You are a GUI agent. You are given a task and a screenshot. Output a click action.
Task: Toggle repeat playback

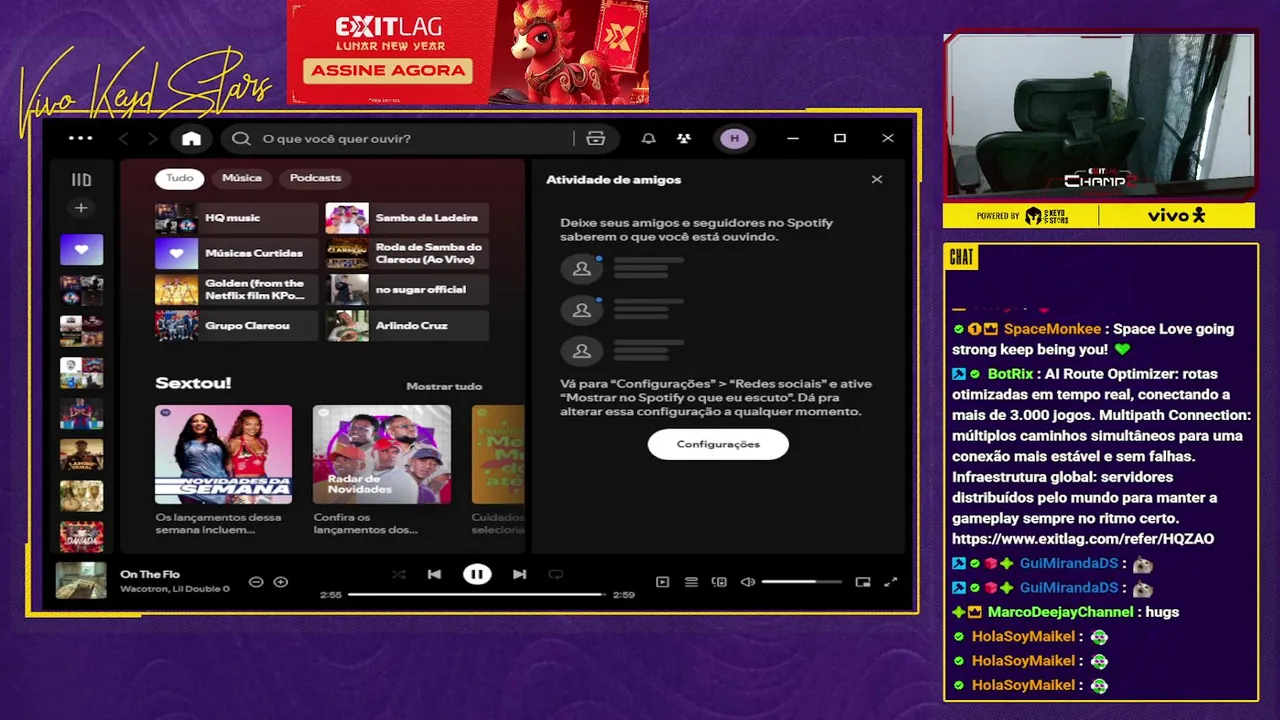(556, 574)
